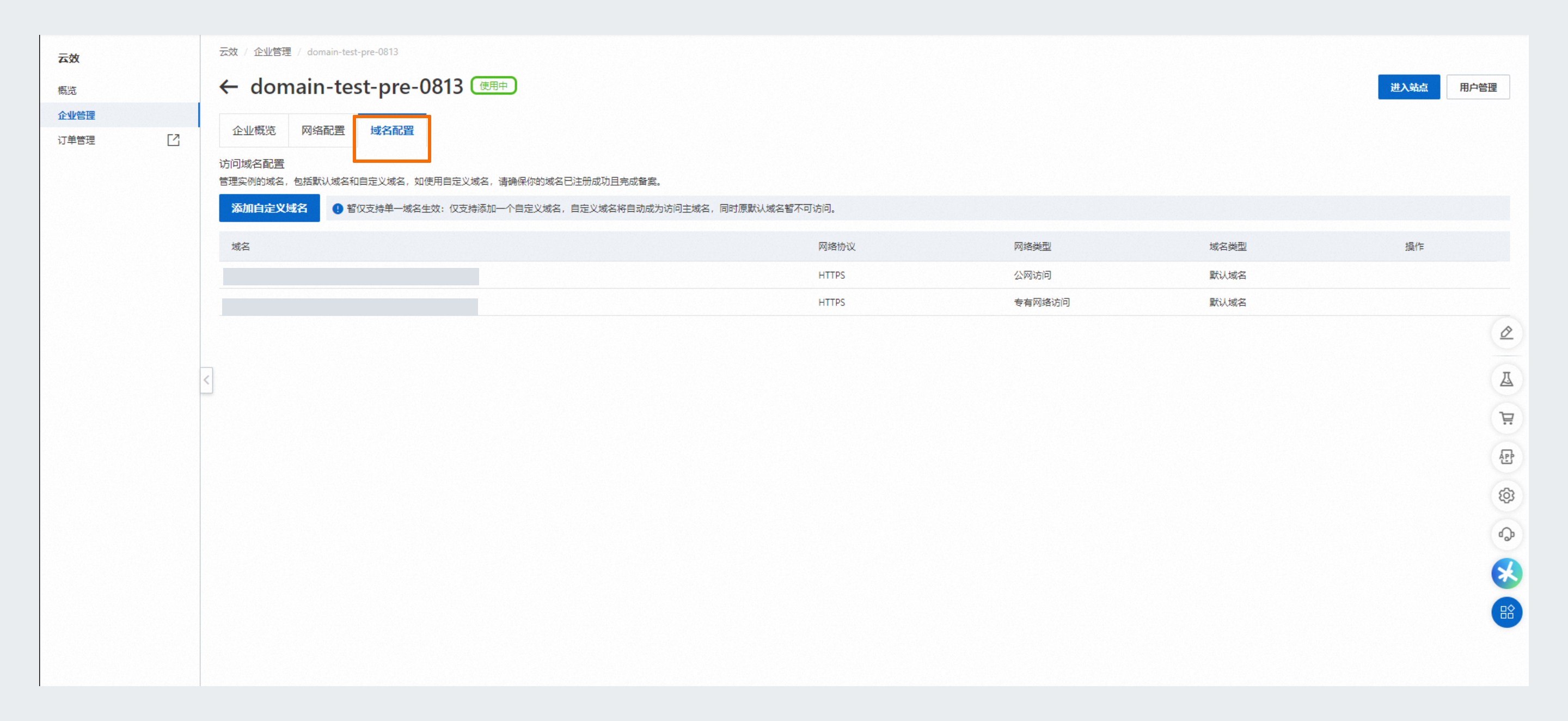Screen dimensions: 1568x721
Task: Click the masked domain in 公网访问 row
Action: tap(351, 277)
